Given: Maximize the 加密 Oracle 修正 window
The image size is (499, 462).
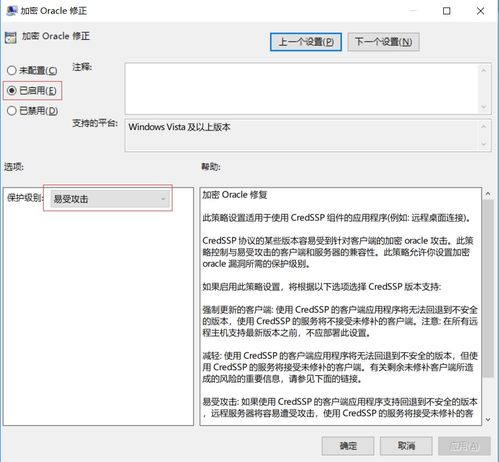Looking at the screenshot, I should coord(446,11).
